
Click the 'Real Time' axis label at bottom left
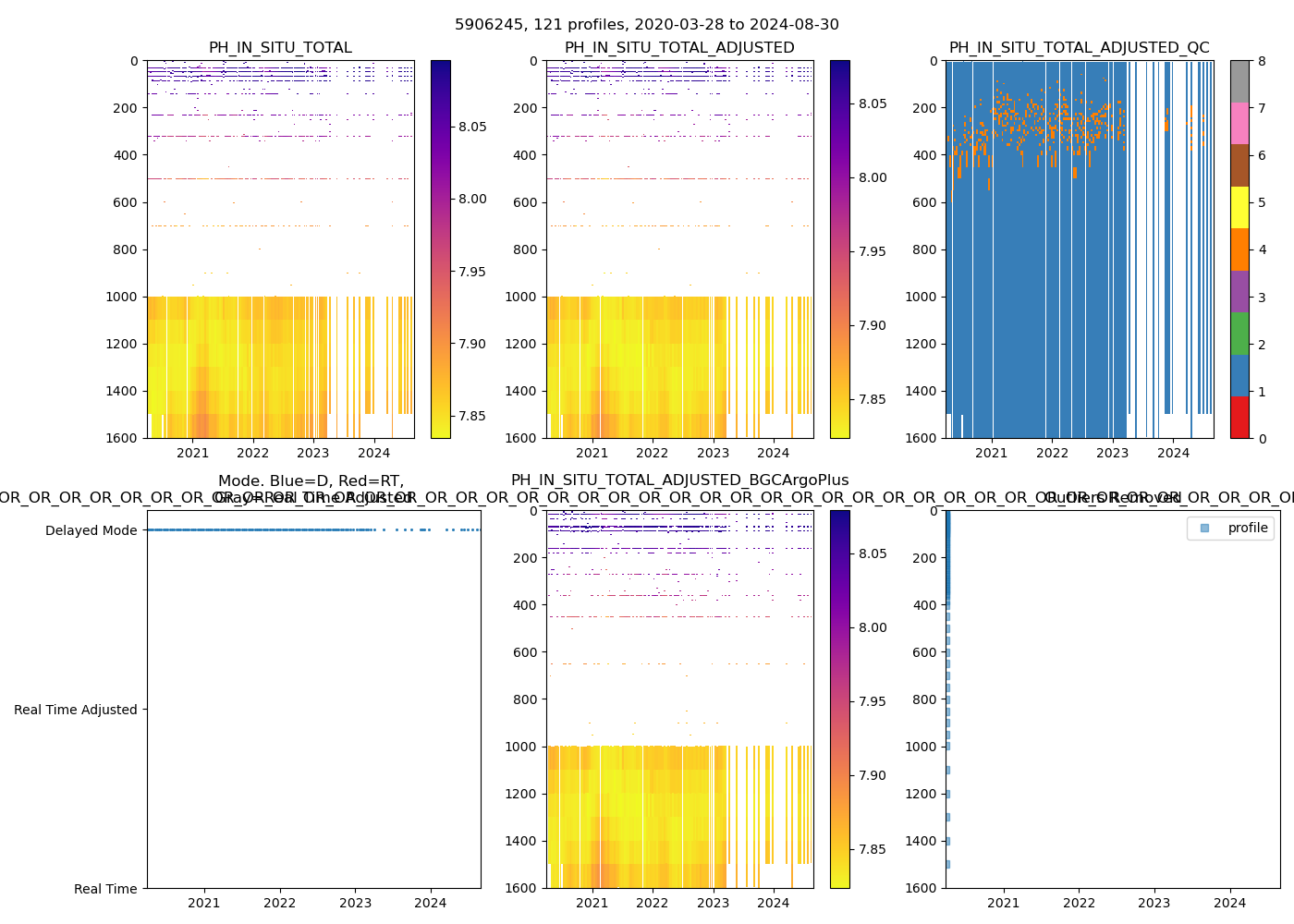(x=105, y=890)
